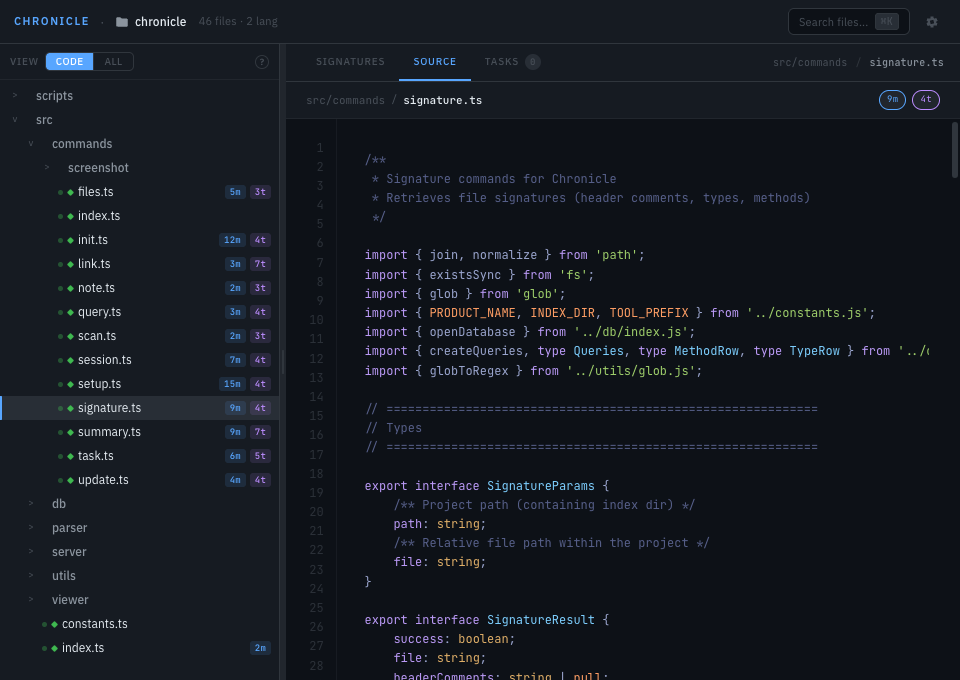Switch the view toggle to ALL
This screenshot has height=680, width=960.
point(113,61)
